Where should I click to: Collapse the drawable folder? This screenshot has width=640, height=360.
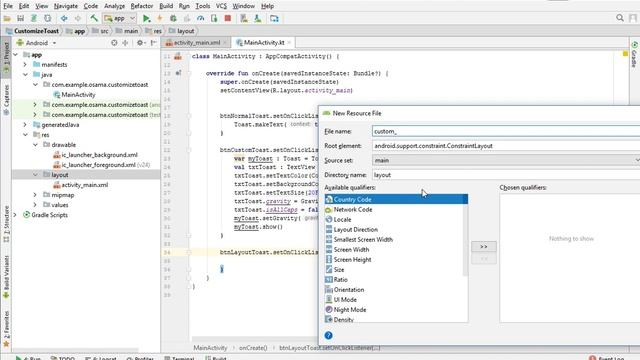(36, 145)
